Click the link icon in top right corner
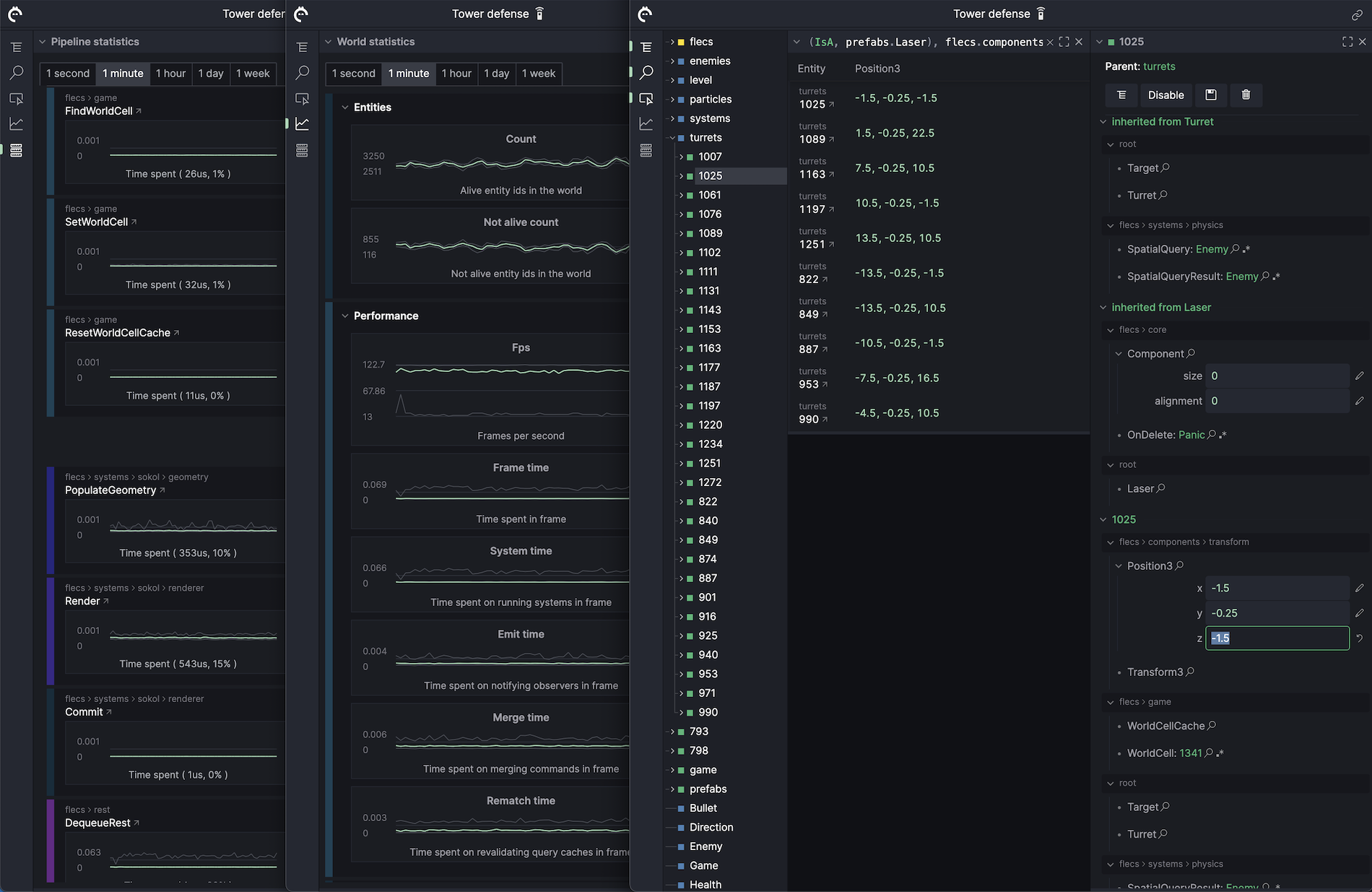Screen dimensions: 1372x892 (1357, 14)
